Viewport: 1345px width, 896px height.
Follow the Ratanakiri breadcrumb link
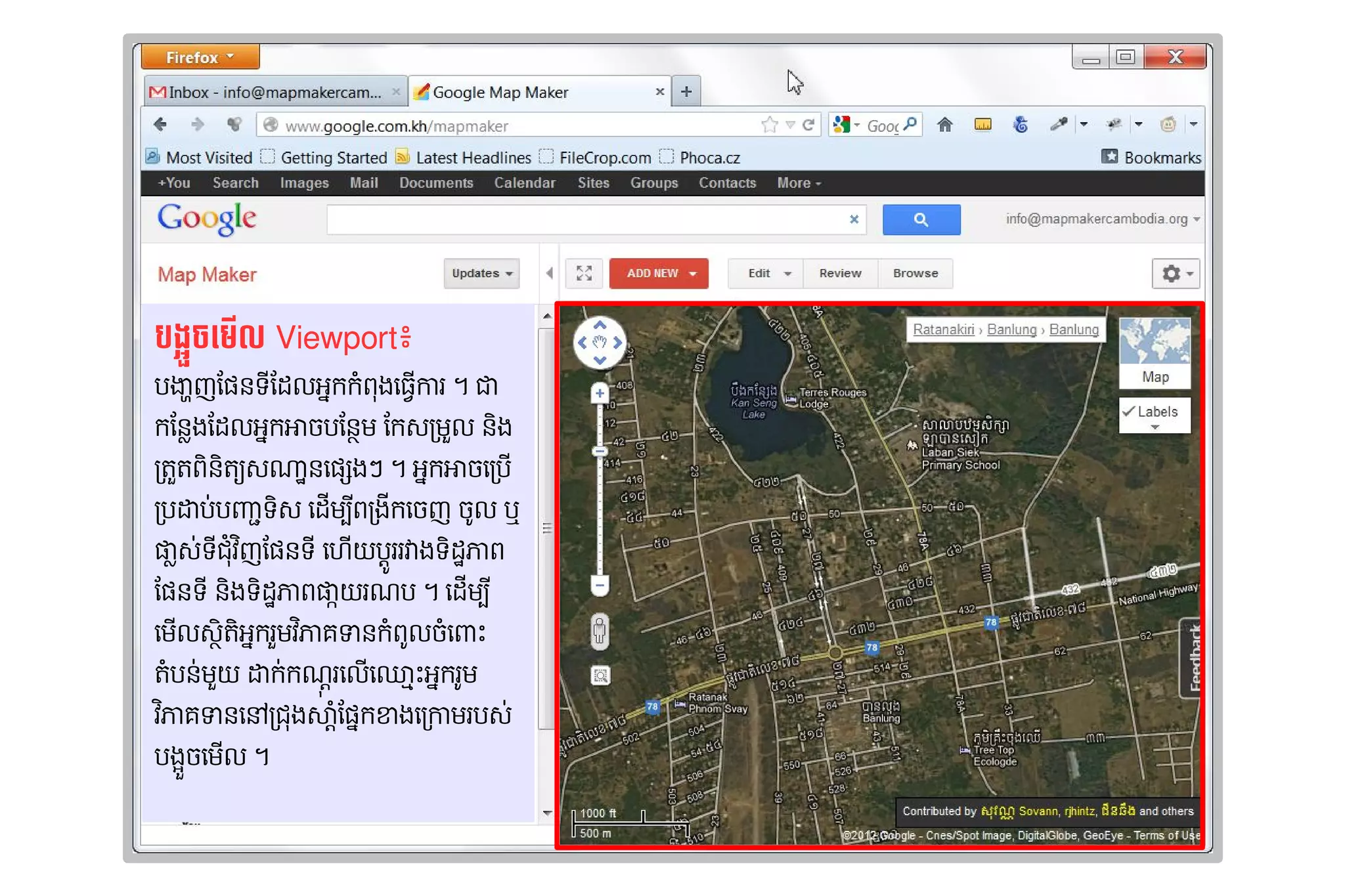point(943,330)
